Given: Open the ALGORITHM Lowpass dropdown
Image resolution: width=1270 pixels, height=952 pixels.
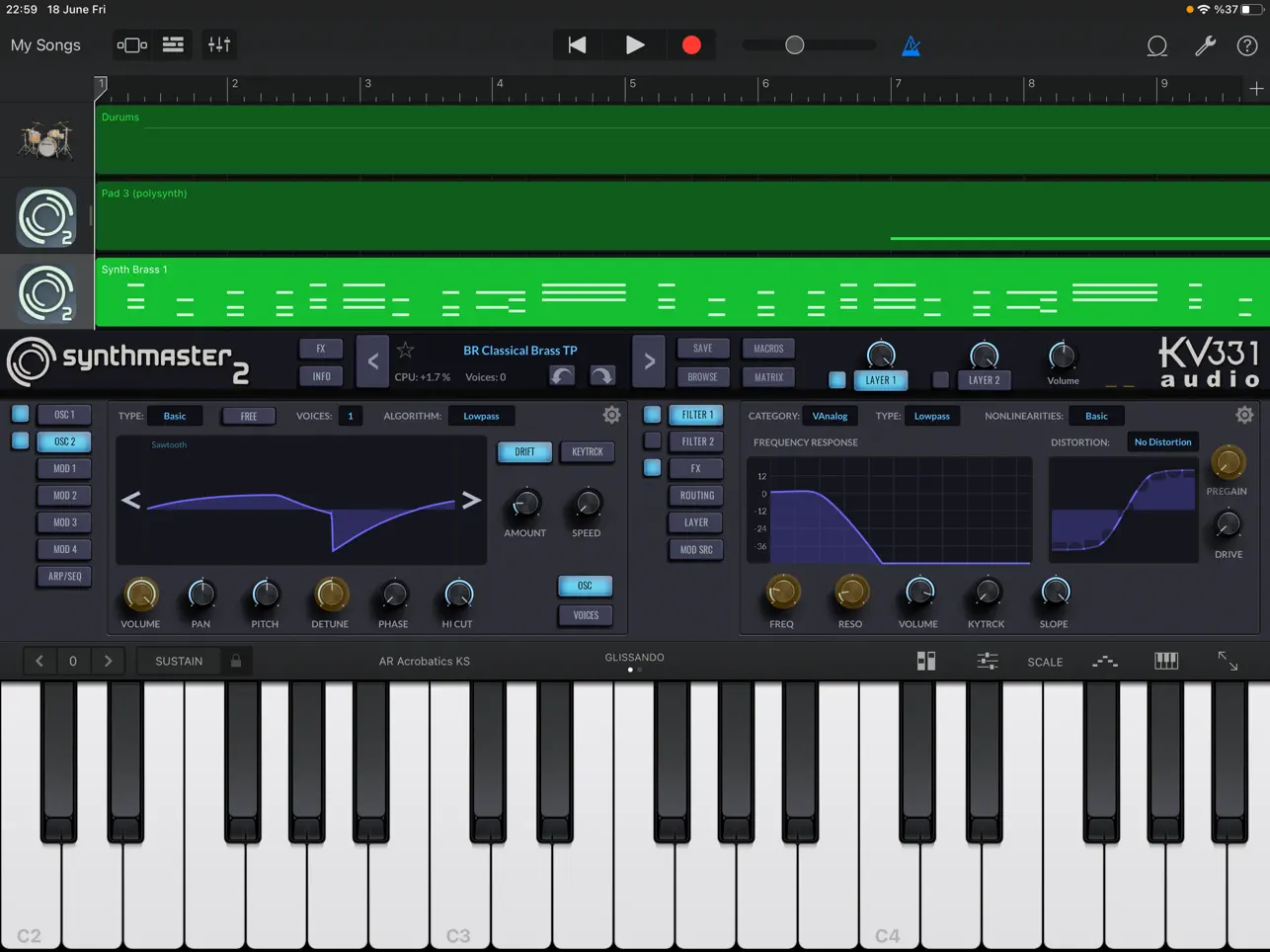Looking at the screenshot, I should click(x=481, y=416).
